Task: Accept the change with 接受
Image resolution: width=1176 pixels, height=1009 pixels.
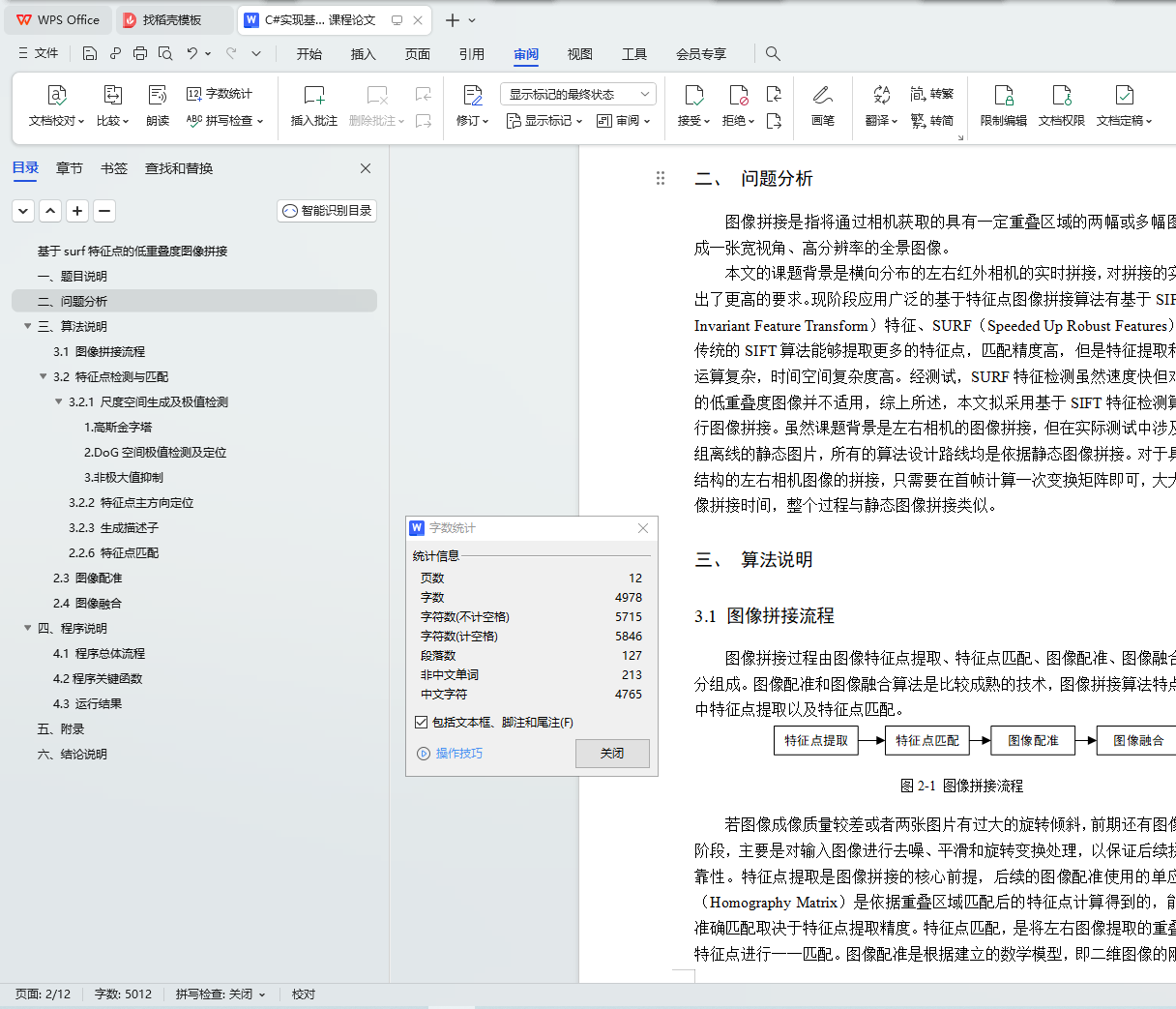Action: (693, 105)
